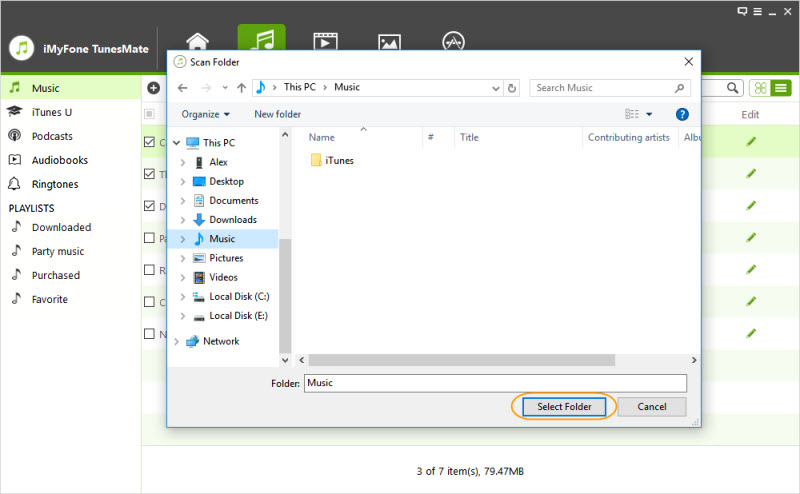Expand the Local Disk (C:) node
The image size is (800, 494).
click(183, 297)
